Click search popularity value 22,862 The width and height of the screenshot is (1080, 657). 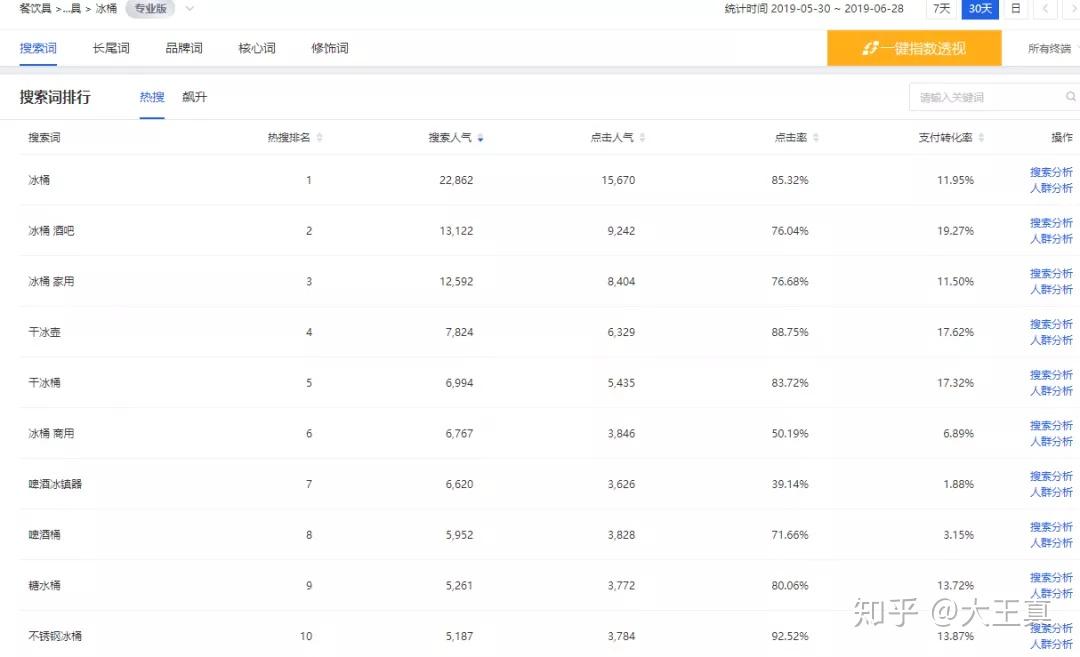[x=456, y=180]
